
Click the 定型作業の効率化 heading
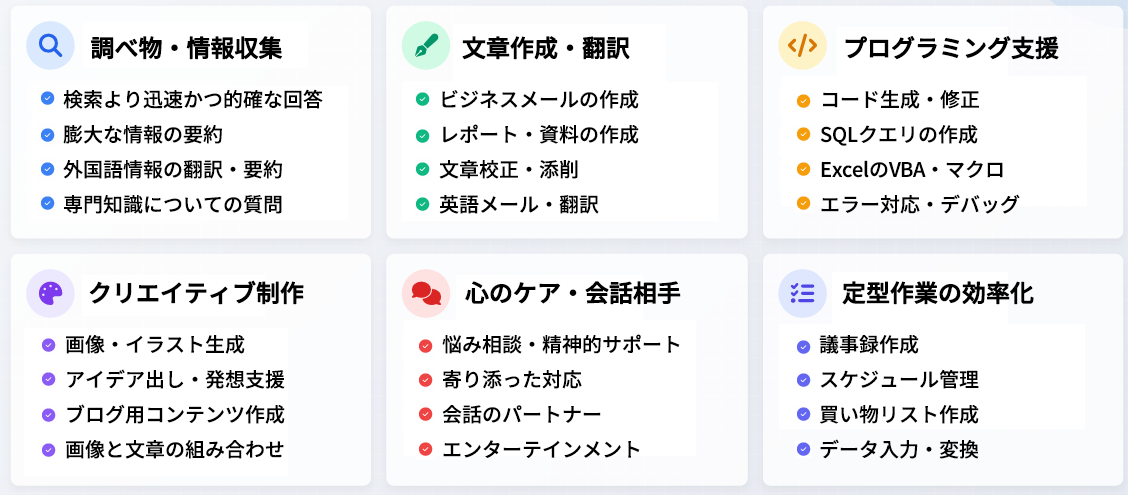click(938, 294)
